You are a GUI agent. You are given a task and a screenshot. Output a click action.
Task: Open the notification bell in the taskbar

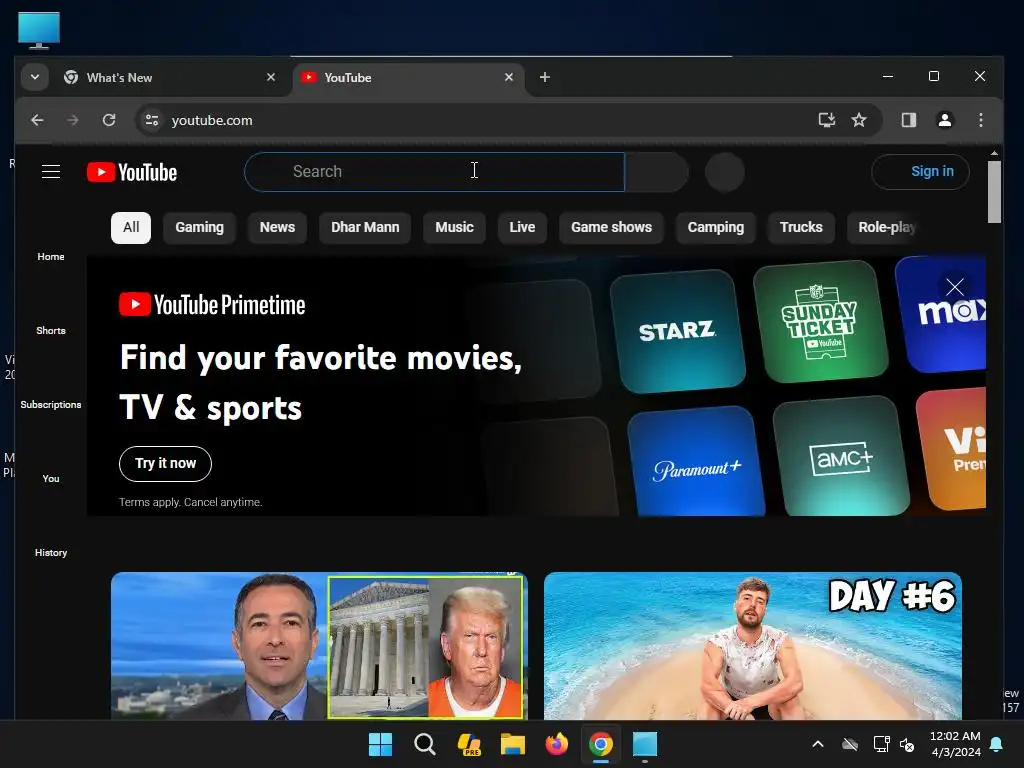997,744
